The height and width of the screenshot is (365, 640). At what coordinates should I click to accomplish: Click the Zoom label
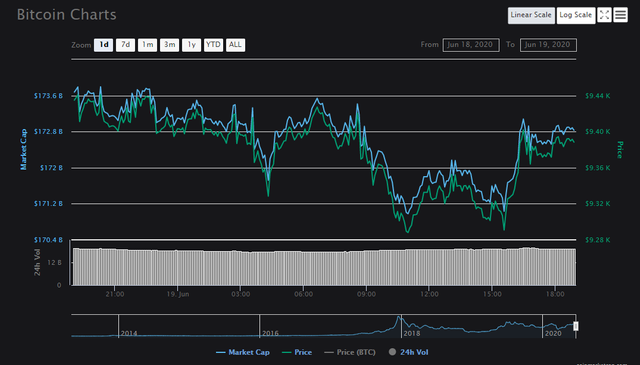tap(81, 45)
